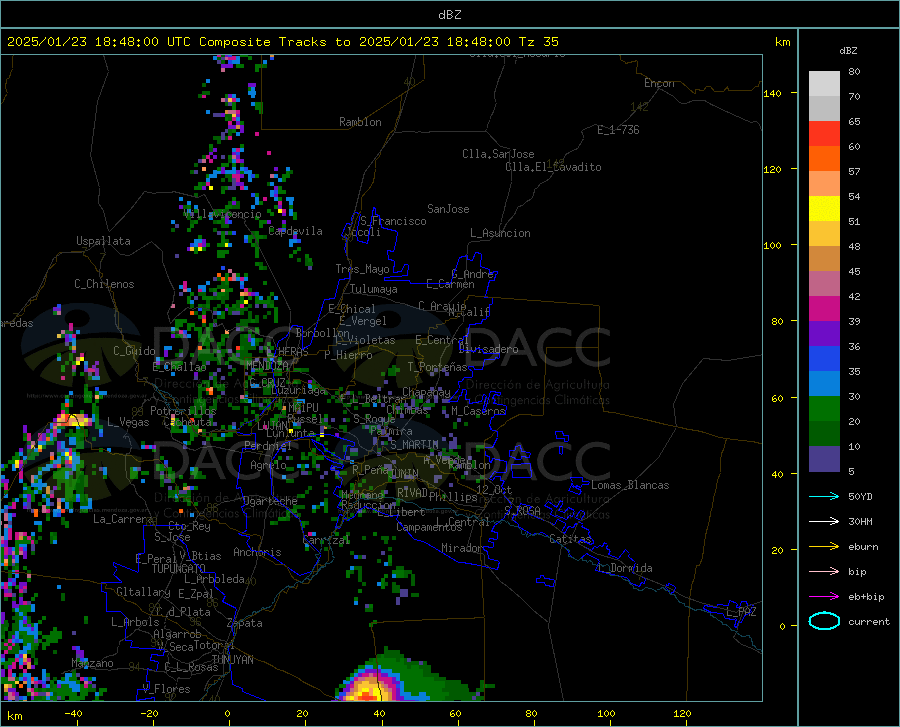
Task: Click the magenta eb+bip arrow in legend
Action: coord(824,597)
